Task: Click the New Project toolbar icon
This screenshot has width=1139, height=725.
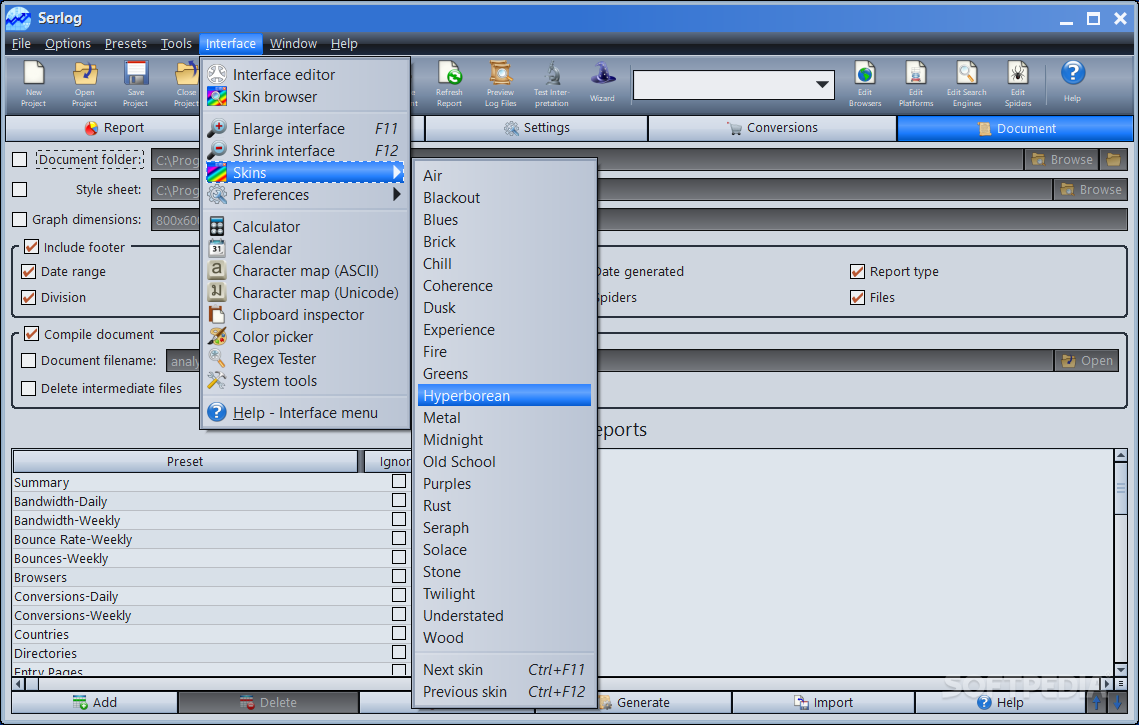Action: (34, 83)
